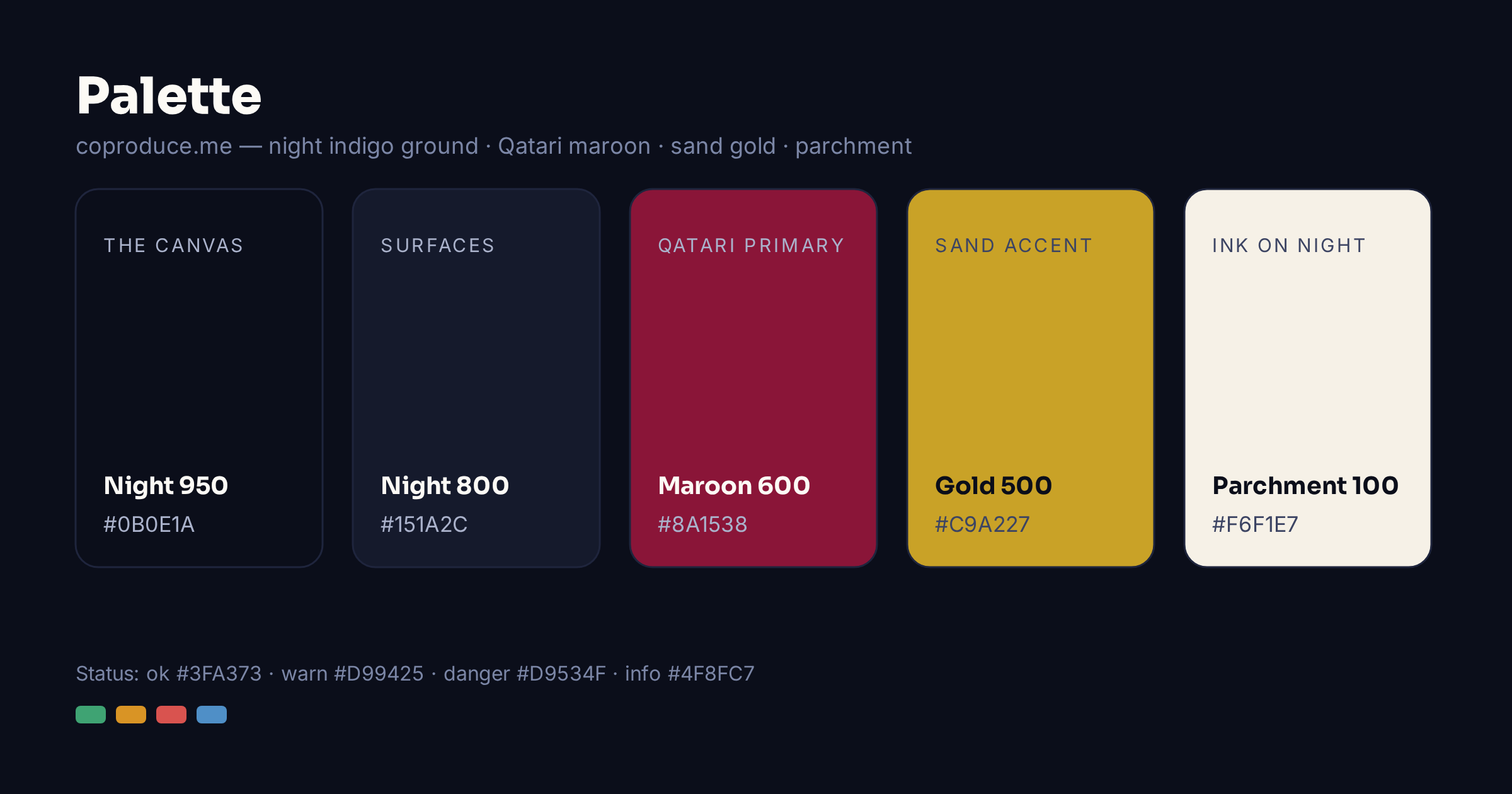
Task: Click the SAND ACCENT label
Action: [x=1014, y=245]
